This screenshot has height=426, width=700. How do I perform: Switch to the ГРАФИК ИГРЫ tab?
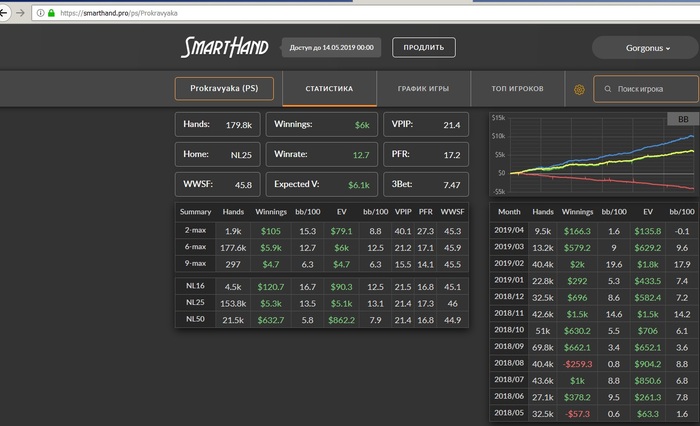(x=423, y=88)
